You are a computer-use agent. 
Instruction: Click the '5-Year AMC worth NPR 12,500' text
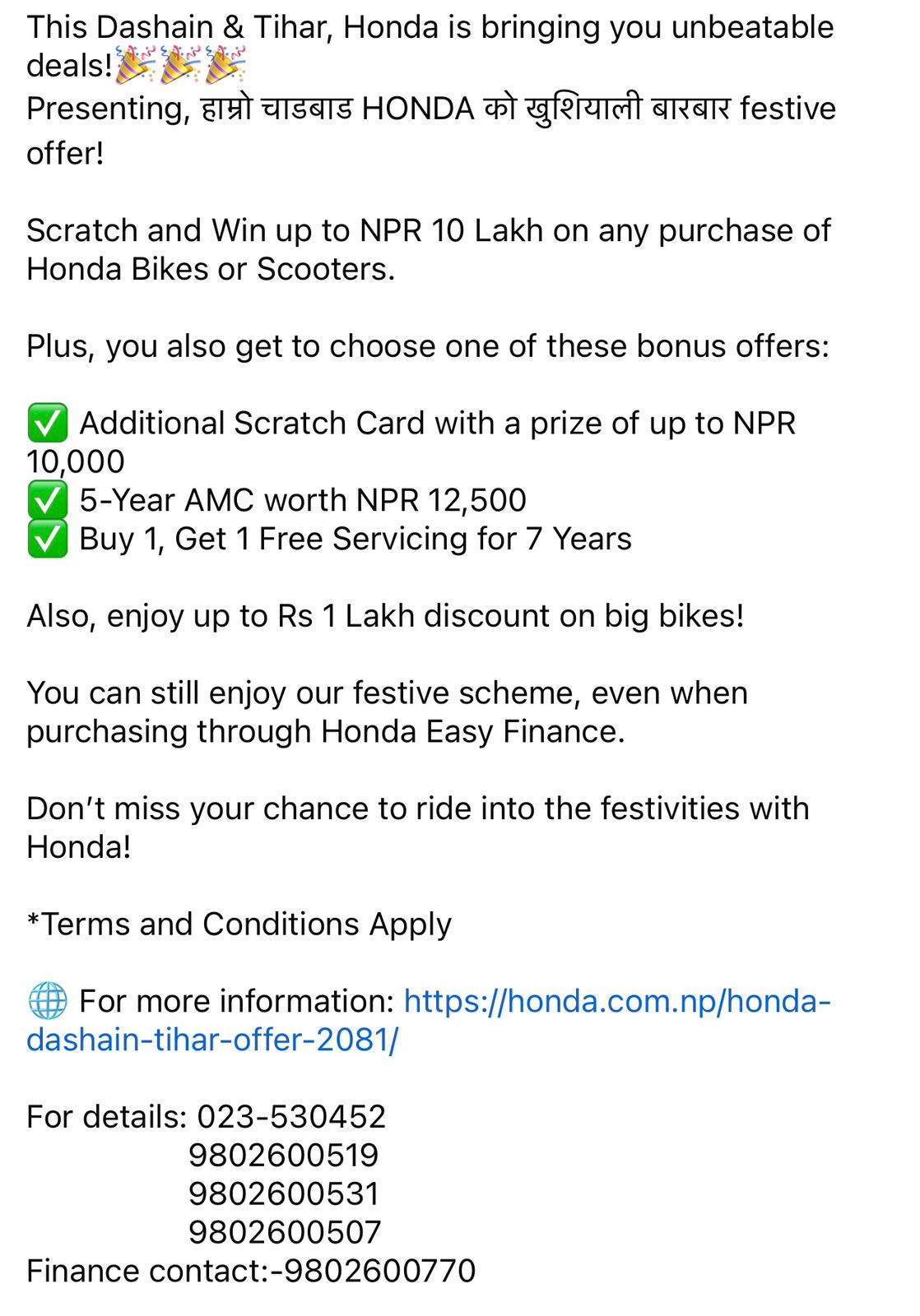click(303, 500)
